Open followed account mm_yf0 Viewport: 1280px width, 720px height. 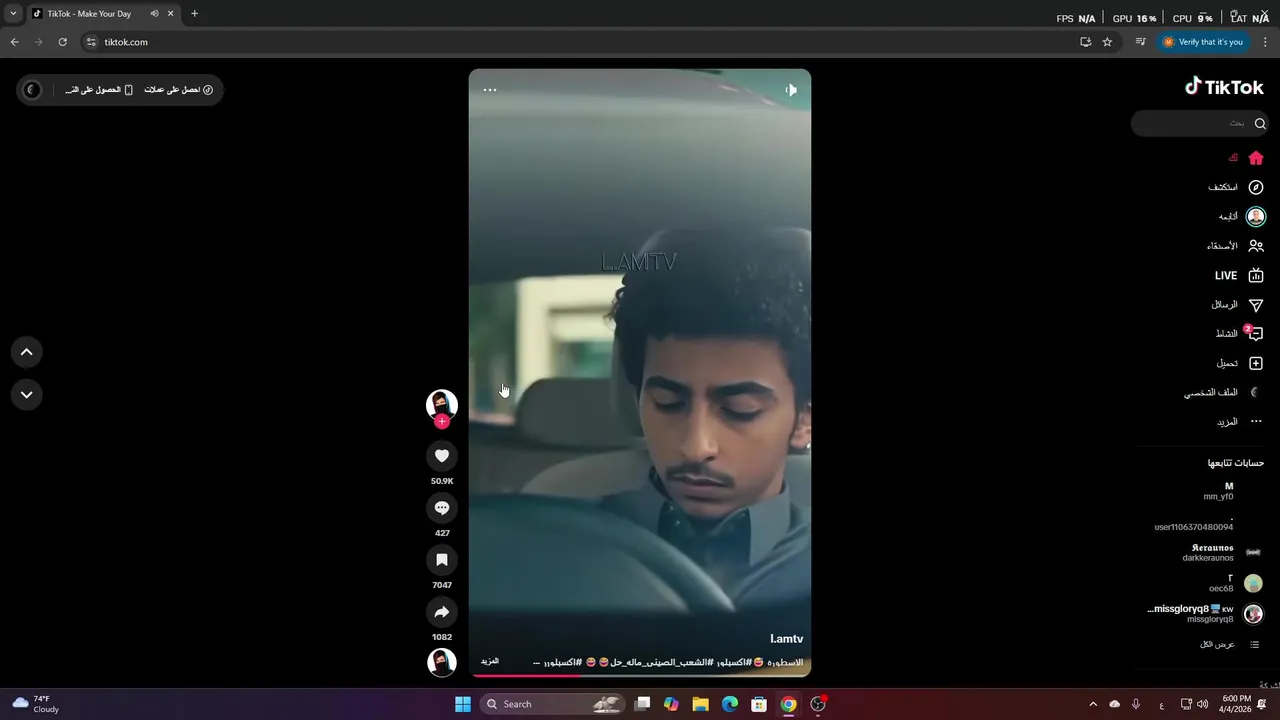click(1218, 491)
